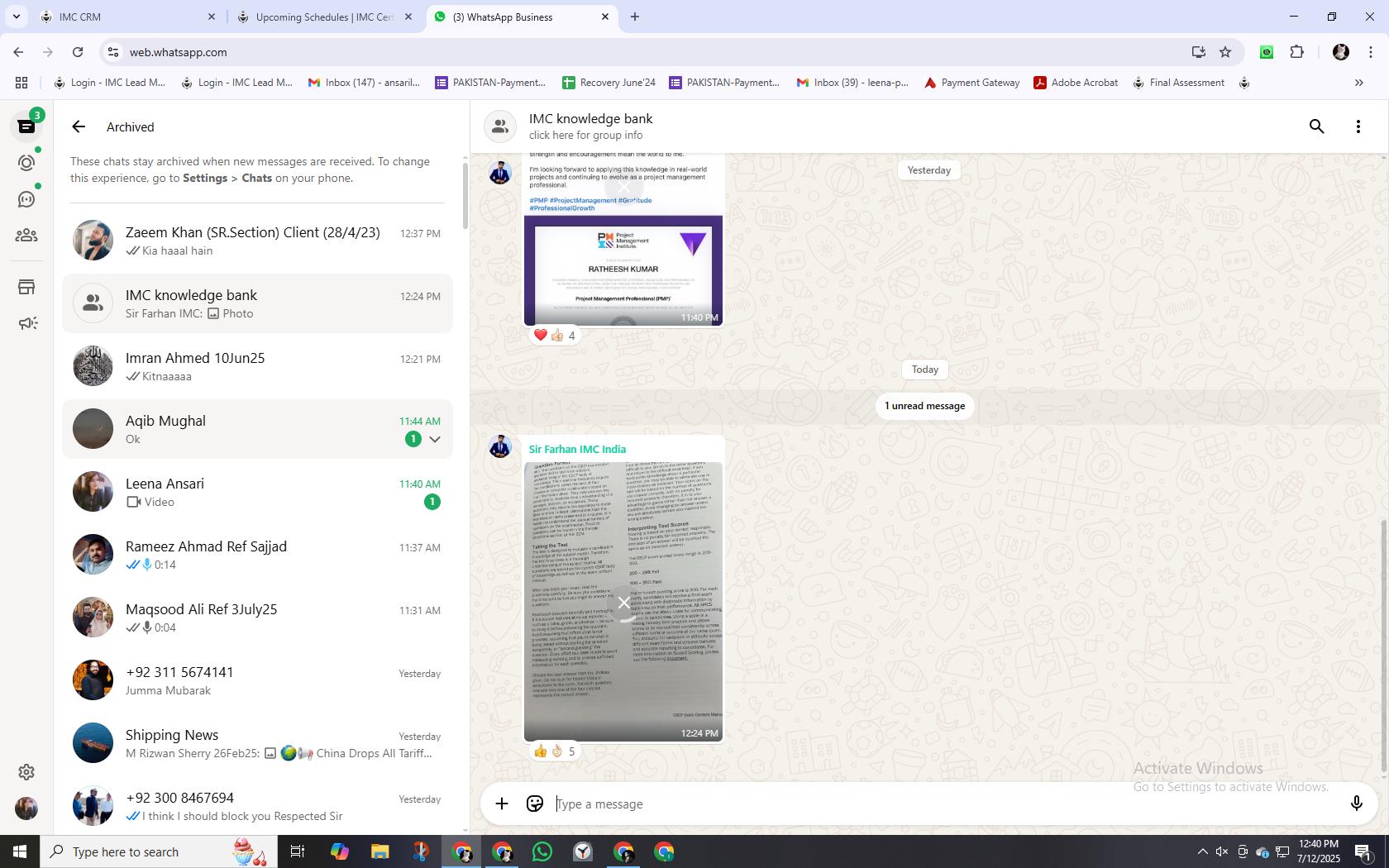Open the Channels icon in sidebar
Viewport: 1389px width, 868px height.
(26, 199)
